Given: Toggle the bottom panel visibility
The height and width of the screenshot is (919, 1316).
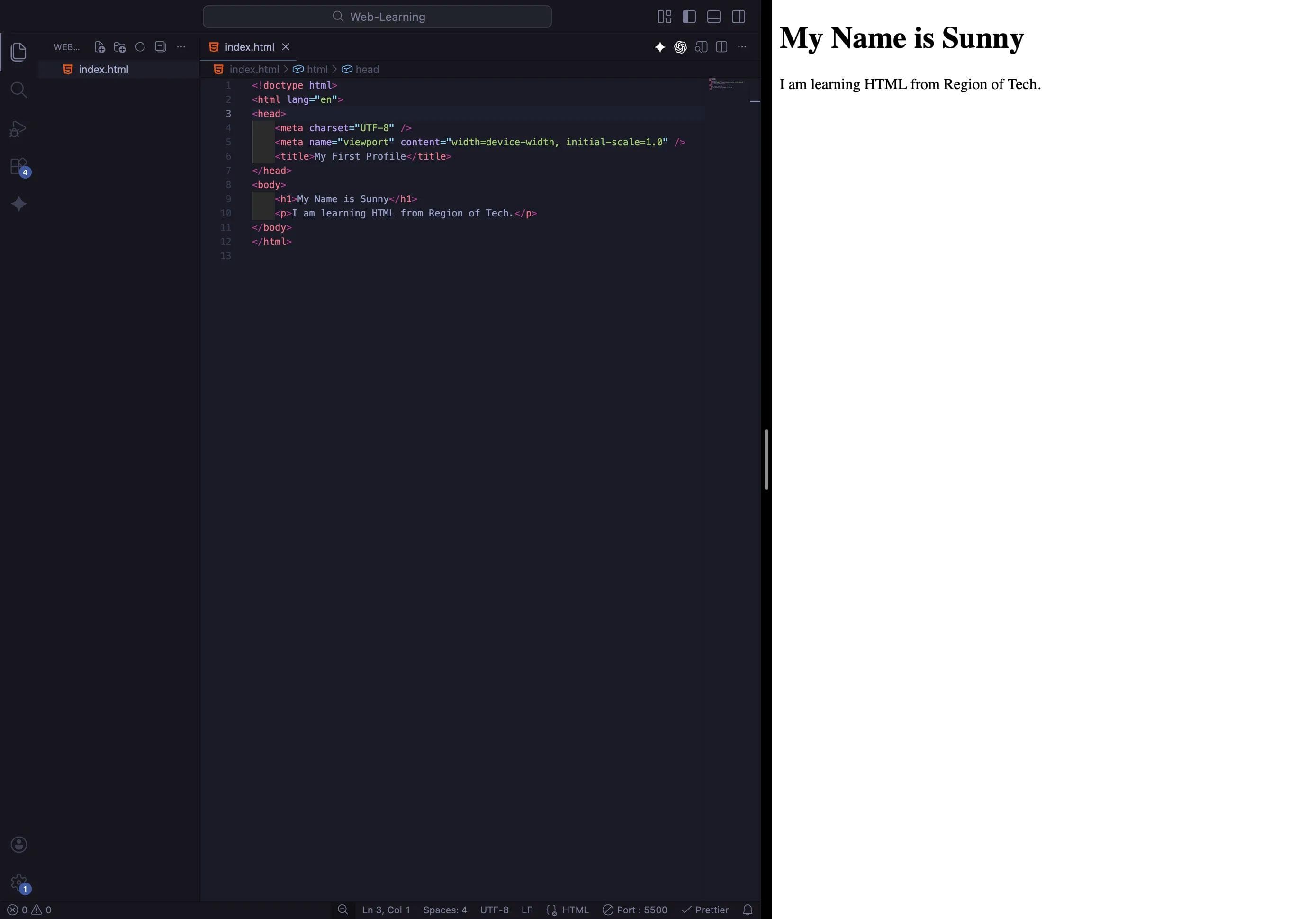Looking at the screenshot, I should (x=713, y=17).
